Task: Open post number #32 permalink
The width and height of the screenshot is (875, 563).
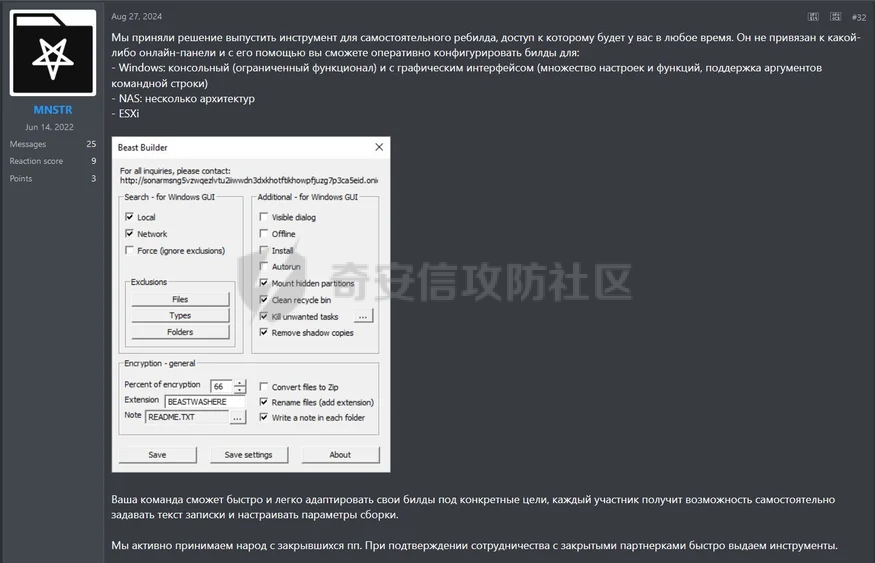Action: 859,18
